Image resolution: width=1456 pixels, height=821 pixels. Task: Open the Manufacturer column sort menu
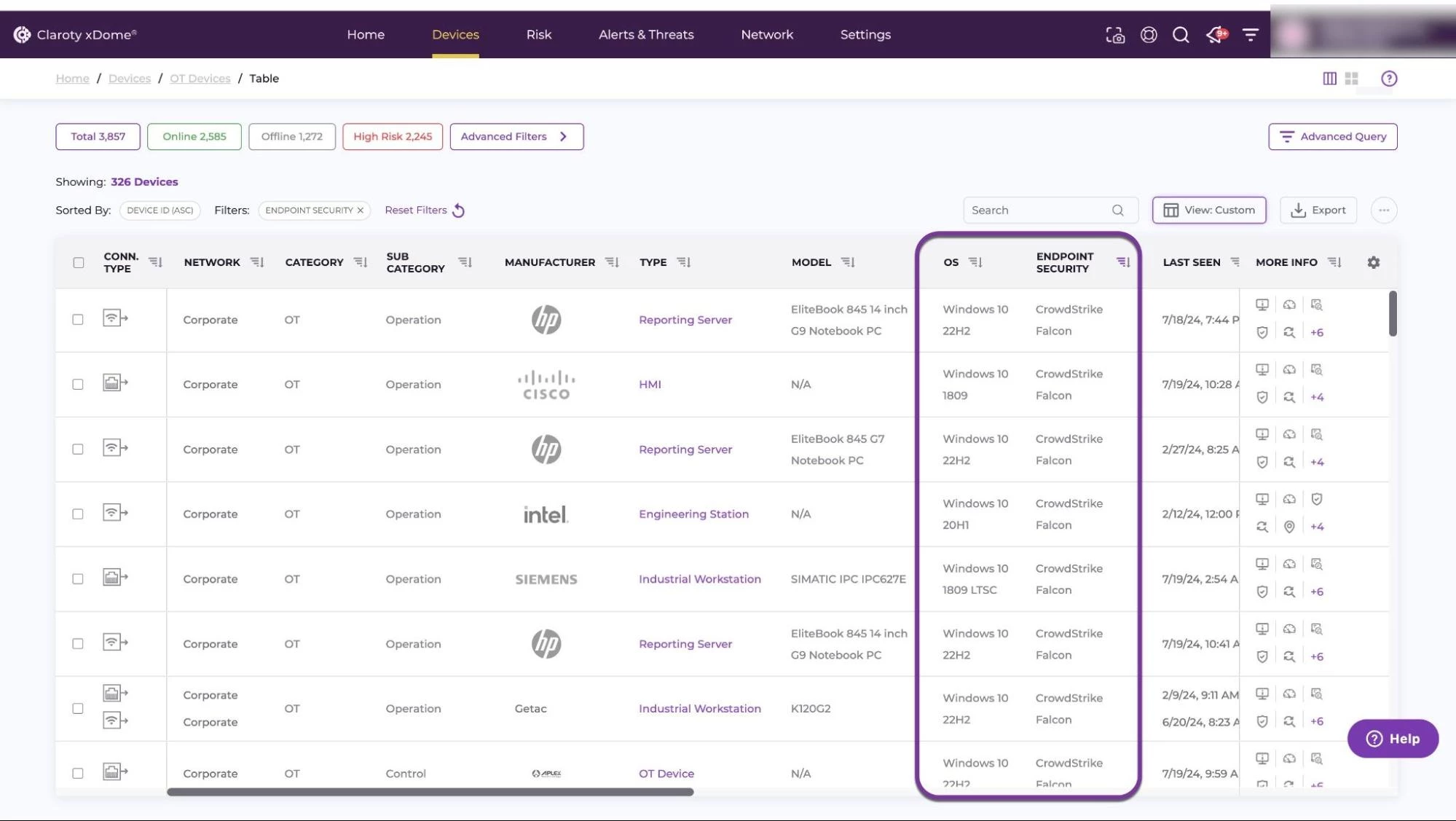point(612,262)
